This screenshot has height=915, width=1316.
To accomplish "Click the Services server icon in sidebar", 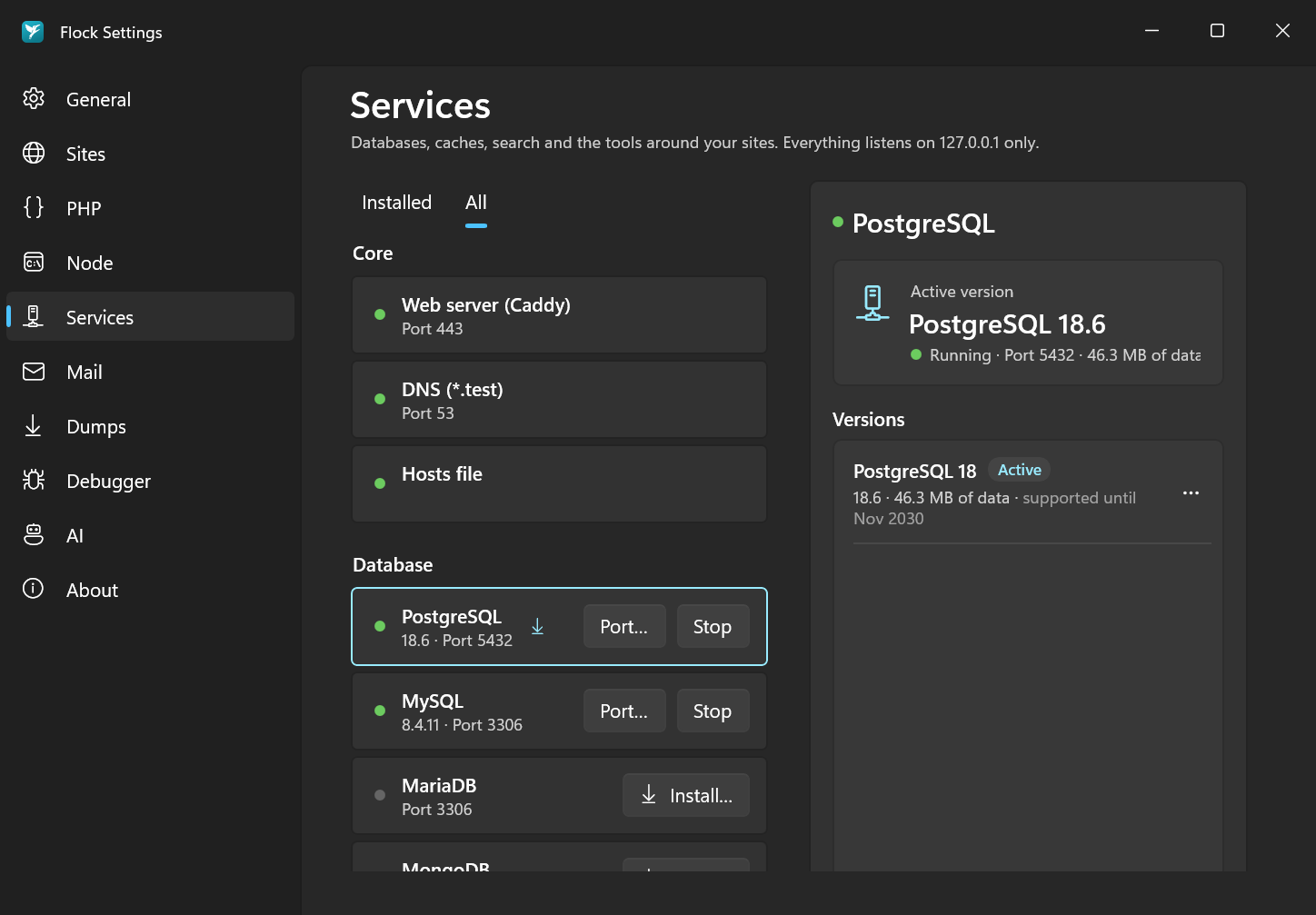I will (x=34, y=316).
